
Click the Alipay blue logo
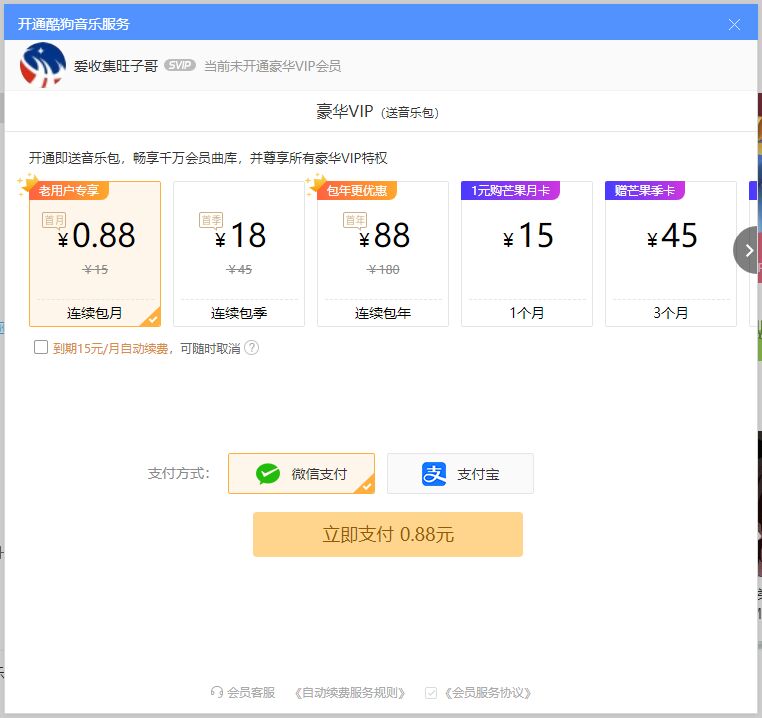coord(434,474)
